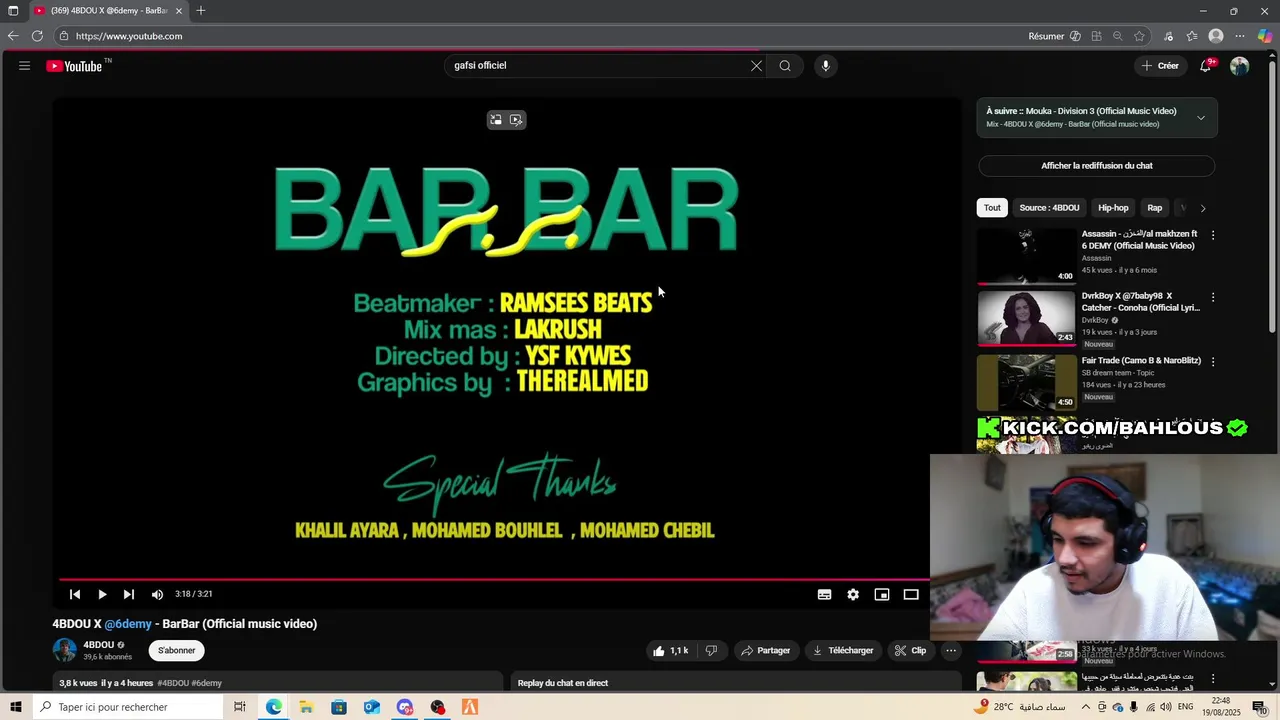This screenshot has width=1280, height=720.
Task: Click the second overlay icon above the video
Action: click(x=516, y=120)
